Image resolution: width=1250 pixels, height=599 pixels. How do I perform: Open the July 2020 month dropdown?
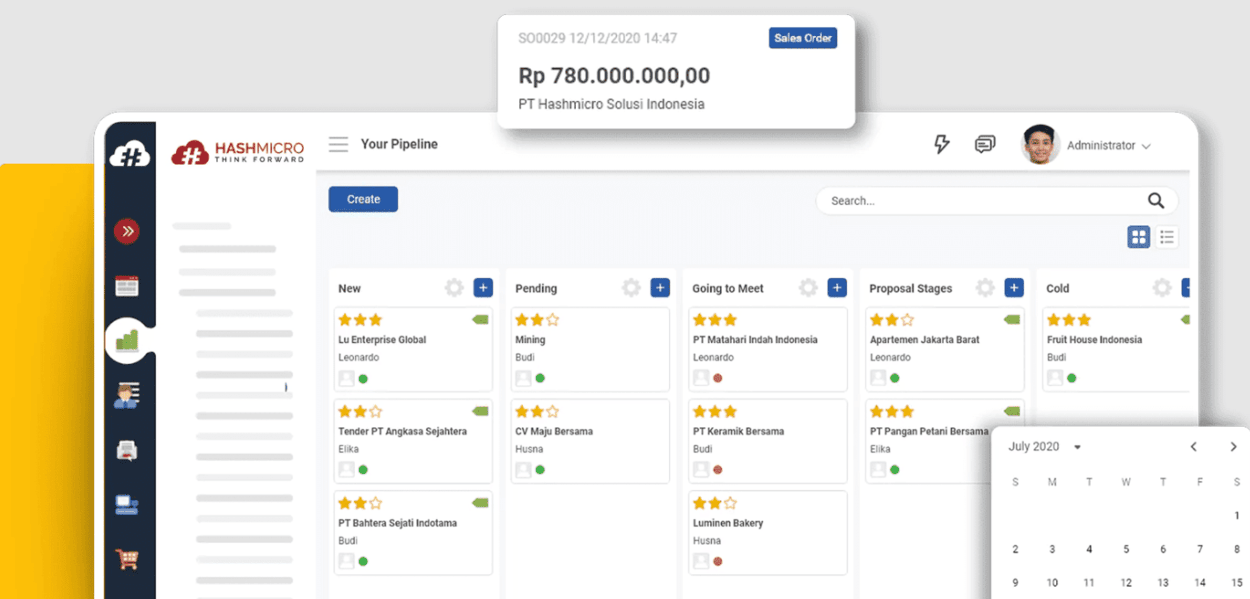tap(1045, 447)
